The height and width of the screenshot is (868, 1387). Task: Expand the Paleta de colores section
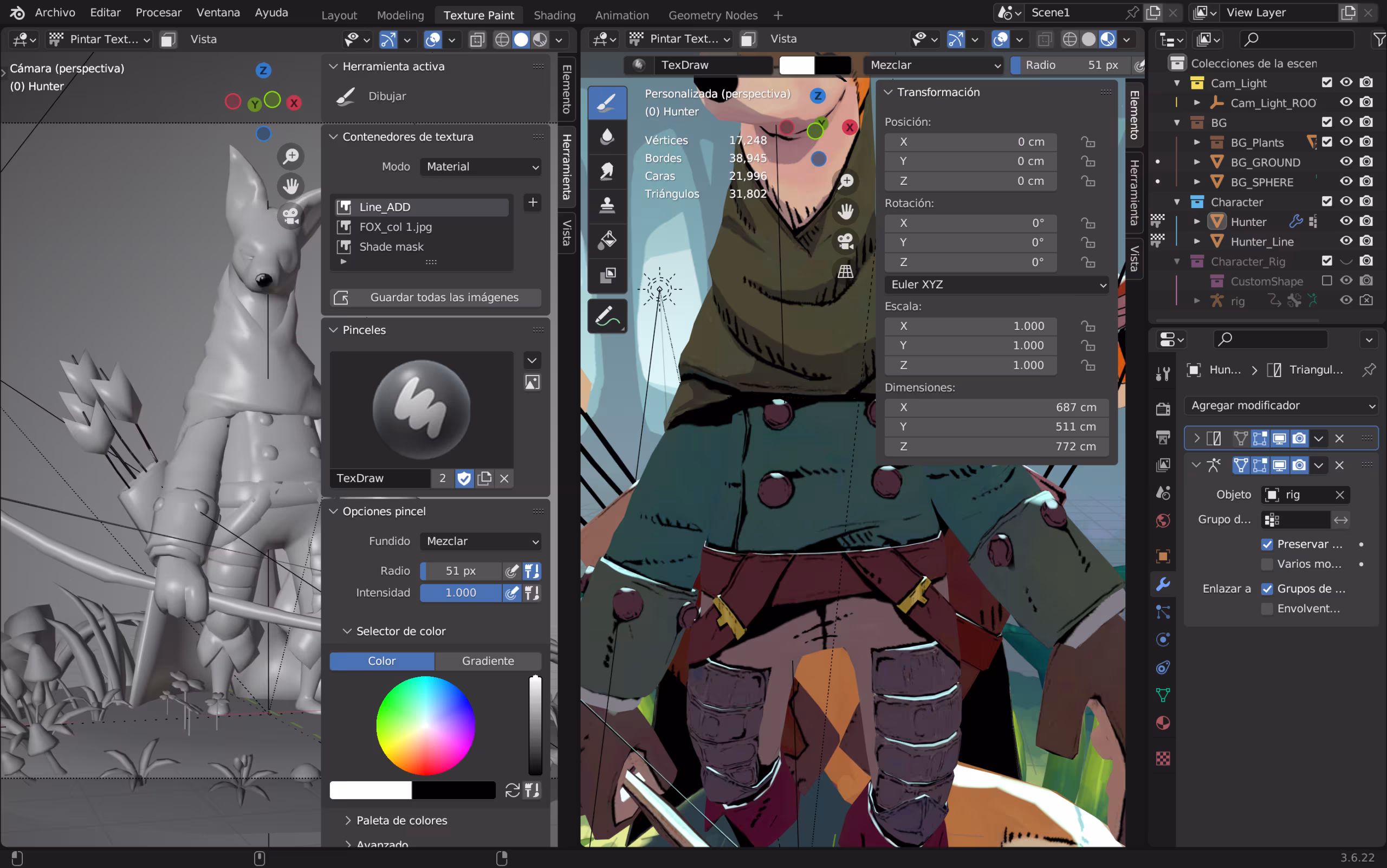tap(347, 821)
